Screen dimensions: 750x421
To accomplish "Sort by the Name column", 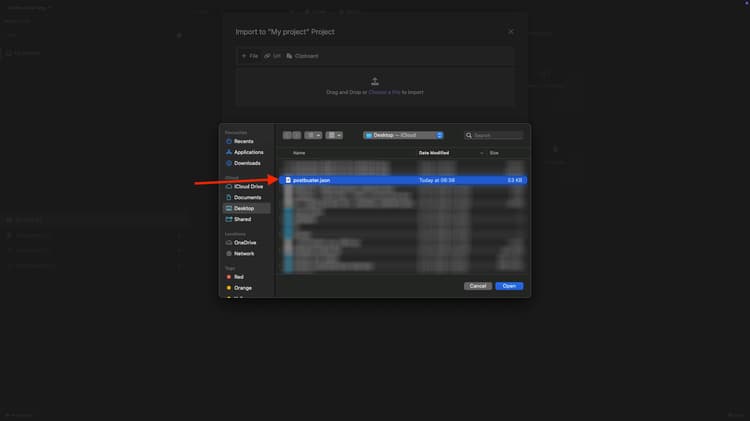I will click(299, 153).
